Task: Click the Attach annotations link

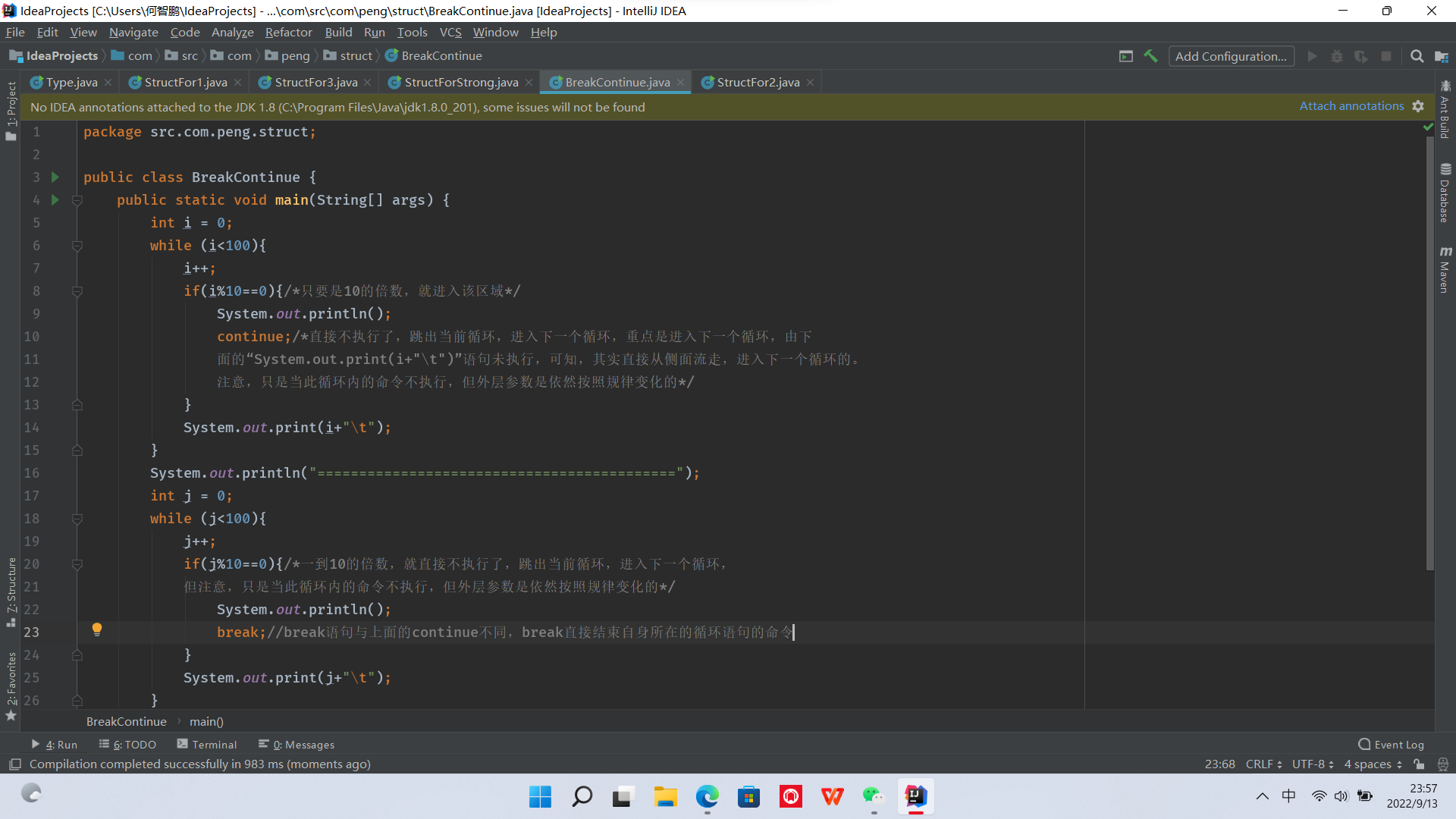Action: tap(1351, 106)
